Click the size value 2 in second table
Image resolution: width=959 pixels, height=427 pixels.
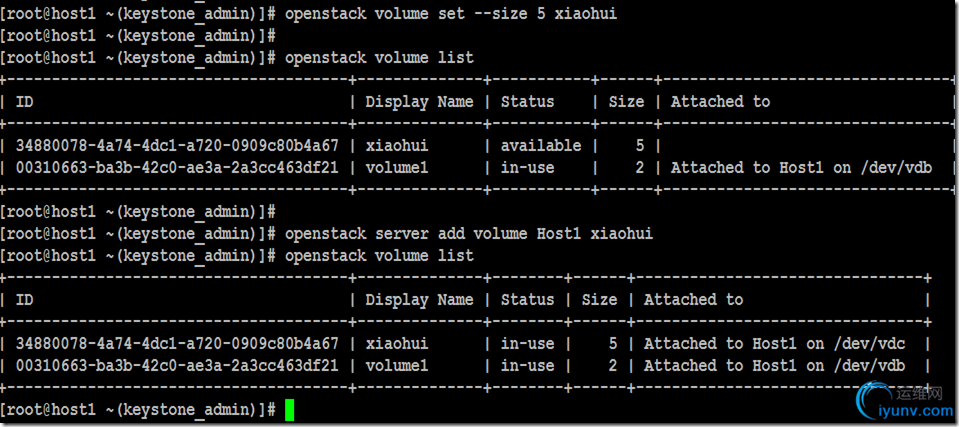[x=613, y=366]
